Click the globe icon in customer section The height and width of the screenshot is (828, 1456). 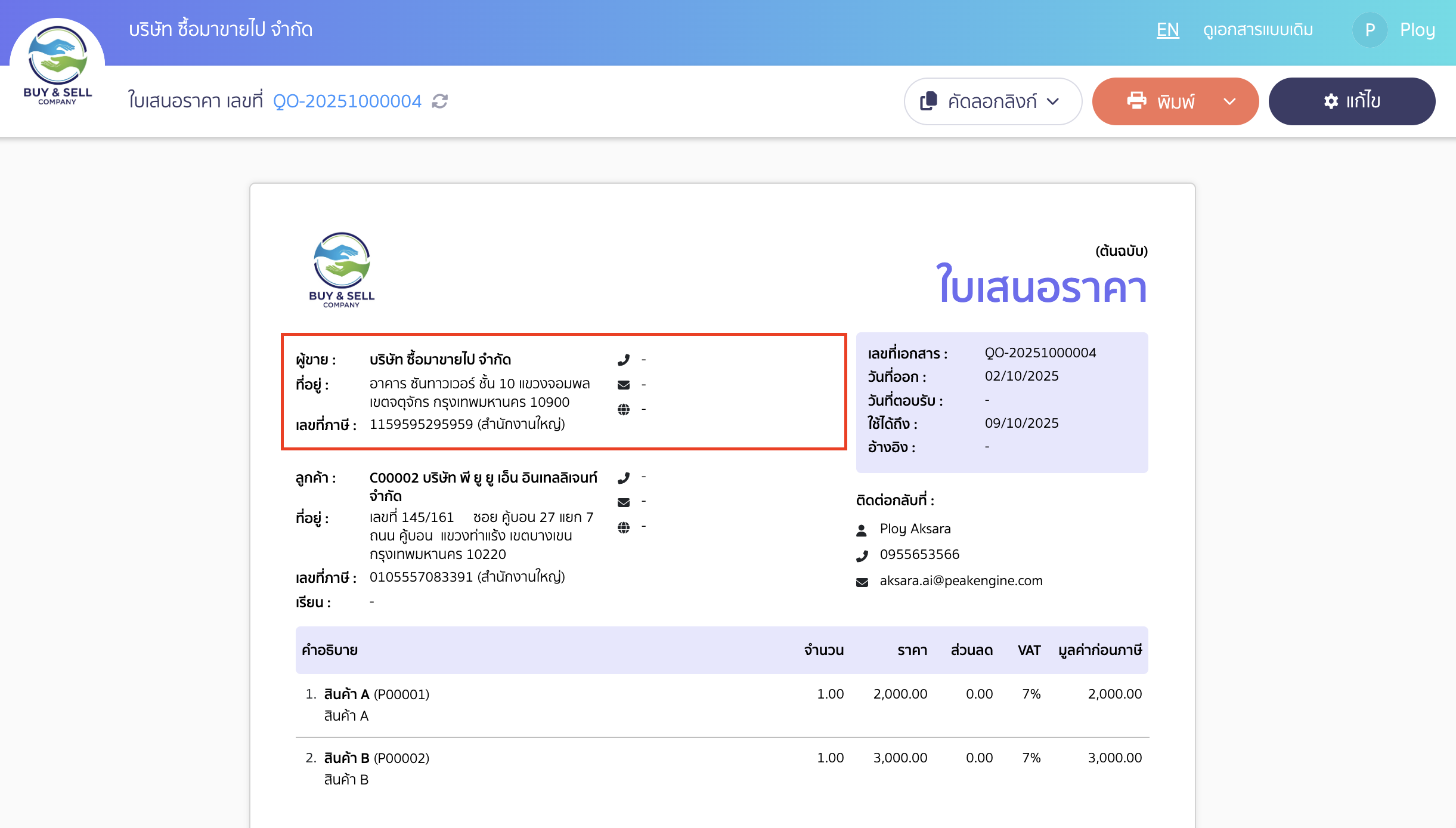pyautogui.click(x=624, y=526)
